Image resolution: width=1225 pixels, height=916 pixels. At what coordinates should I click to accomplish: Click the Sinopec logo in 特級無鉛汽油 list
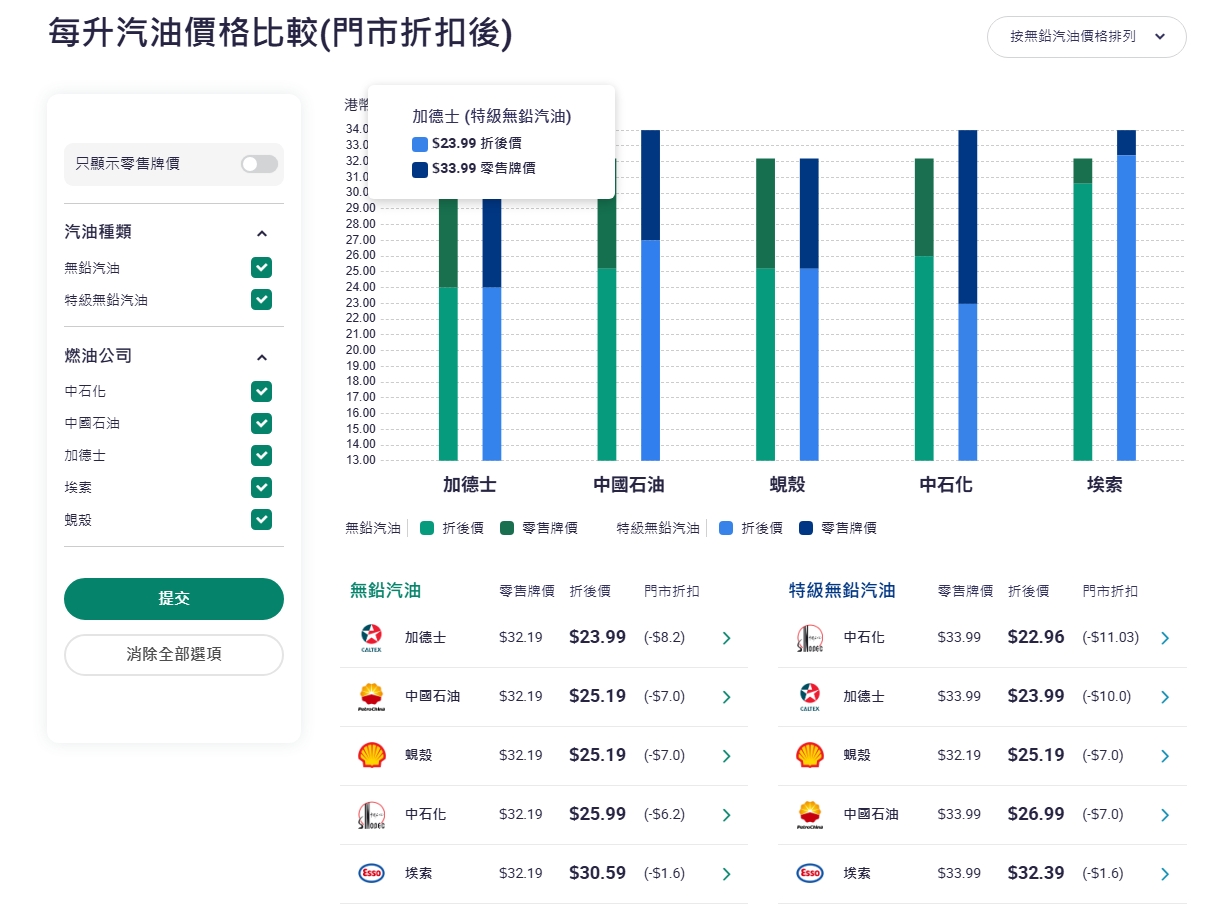tap(809, 638)
